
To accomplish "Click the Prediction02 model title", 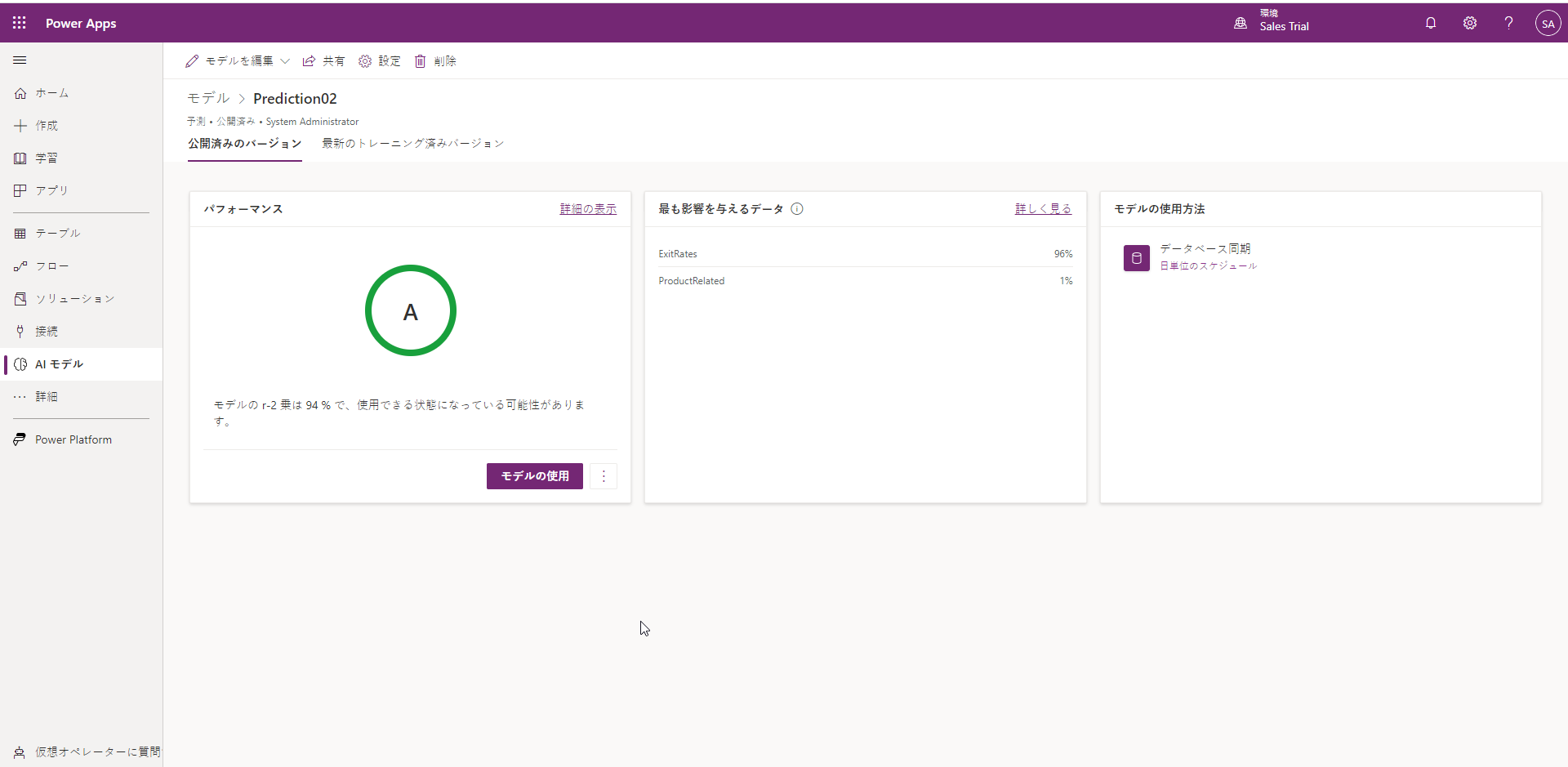I will (x=295, y=98).
